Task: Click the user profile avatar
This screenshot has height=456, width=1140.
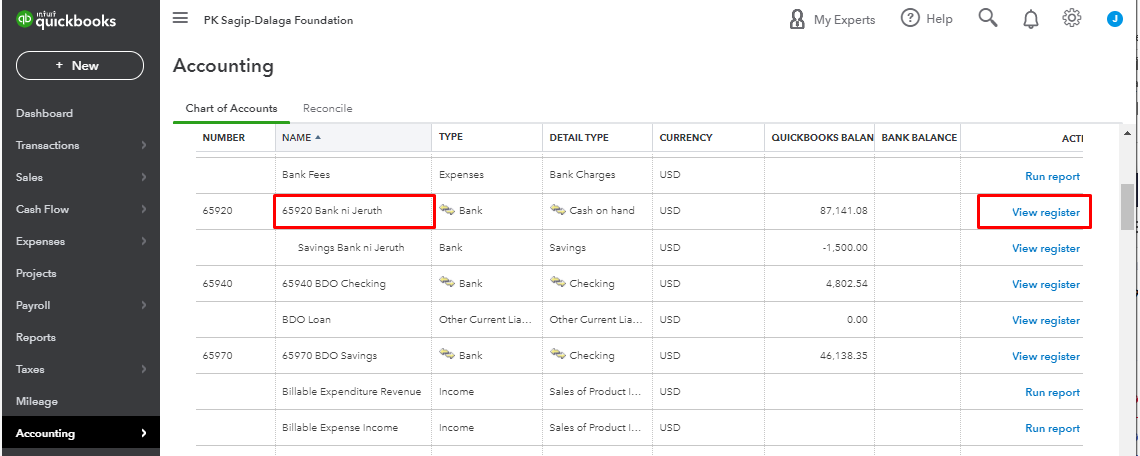Action: click(1114, 19)
